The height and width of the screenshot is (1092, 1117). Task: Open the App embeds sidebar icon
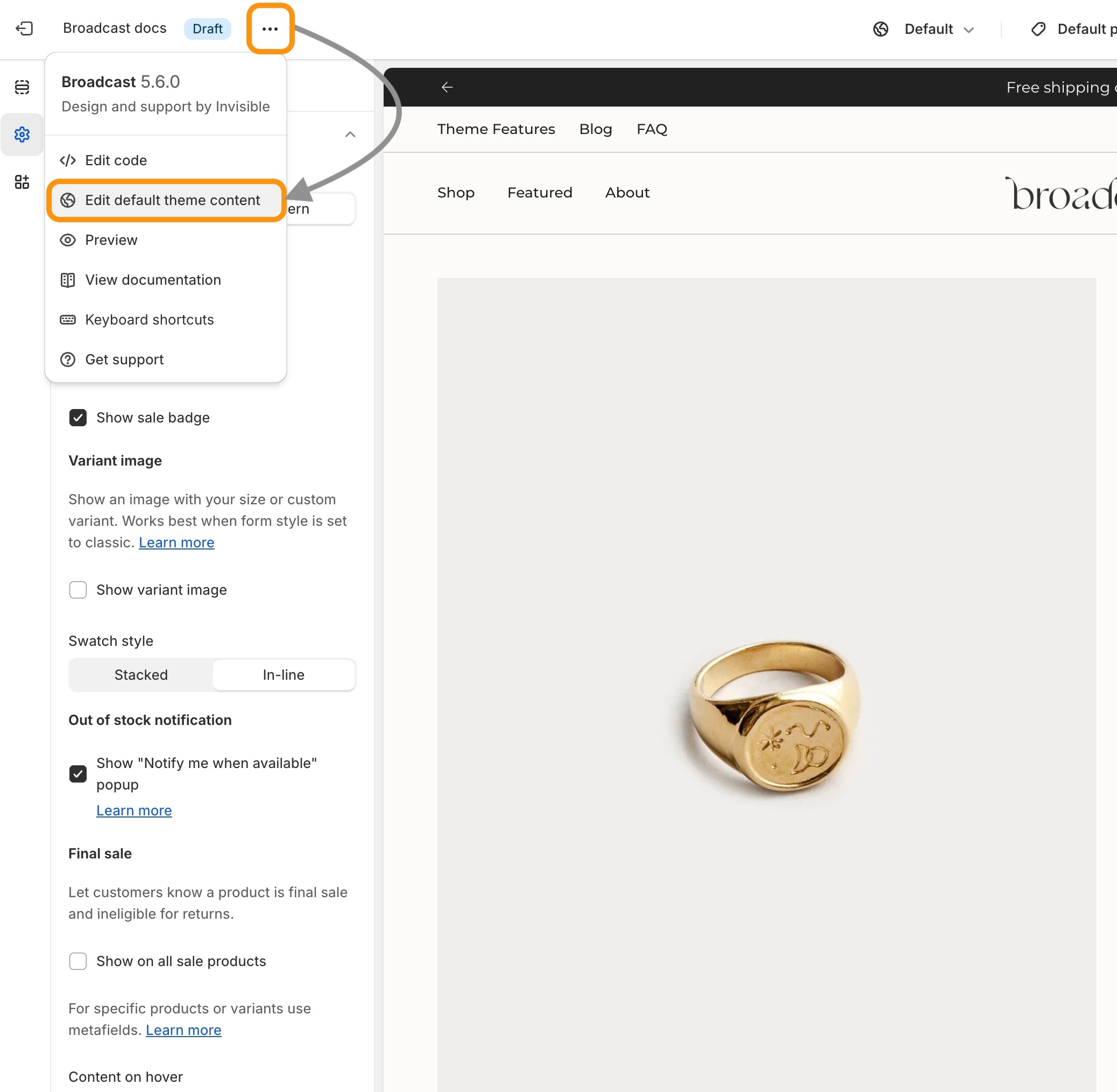[22, 182]
